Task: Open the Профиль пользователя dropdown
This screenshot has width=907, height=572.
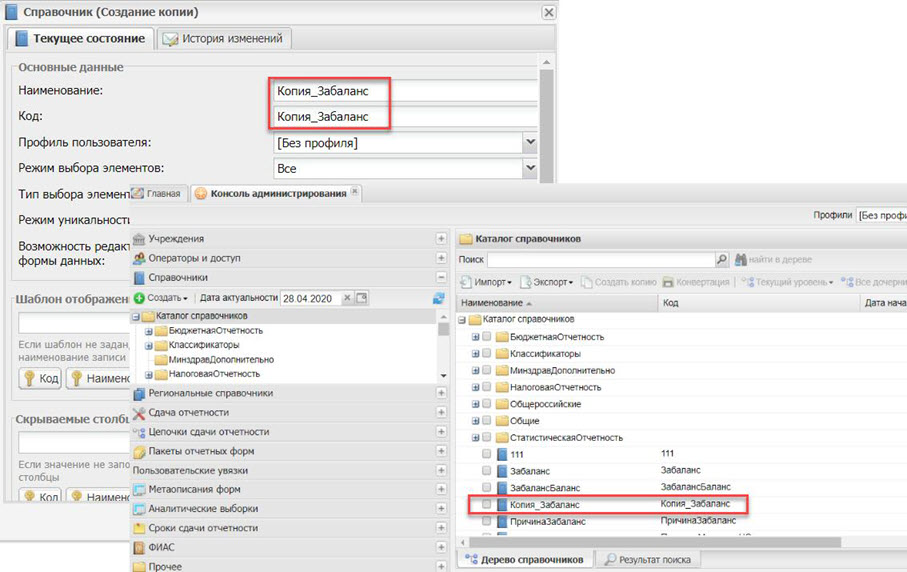Action: tap(530, 143)
